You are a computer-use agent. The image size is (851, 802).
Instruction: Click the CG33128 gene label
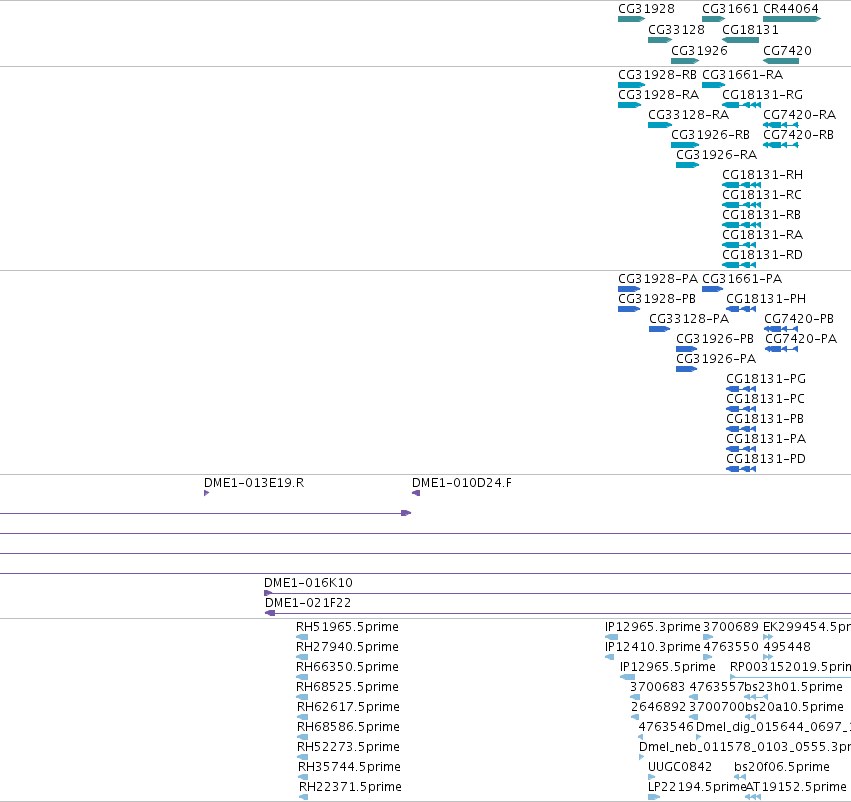676,29
